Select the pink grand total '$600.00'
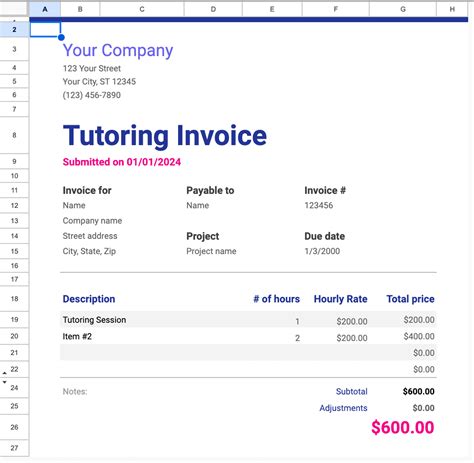Viewport: 474px width, 463px height. tap(403, 428)
